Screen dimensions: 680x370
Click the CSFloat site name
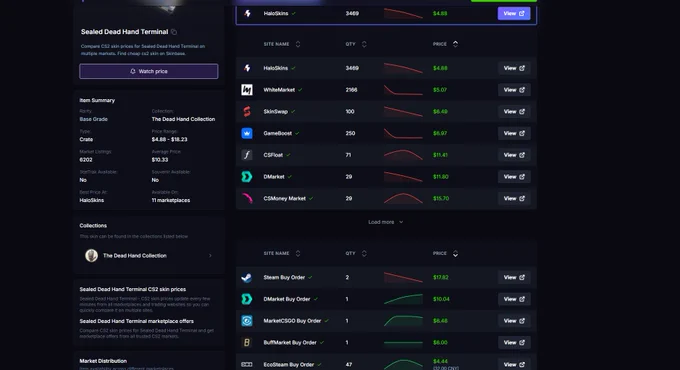click(273, 155)
